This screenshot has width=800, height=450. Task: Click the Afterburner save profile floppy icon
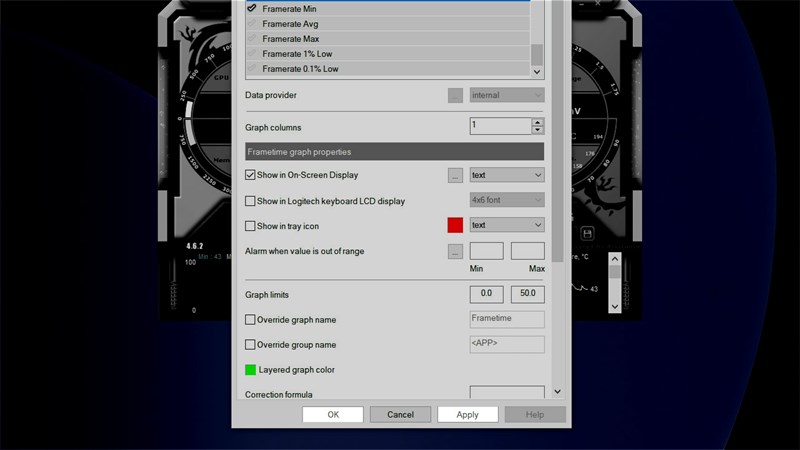tap(587, 234)
